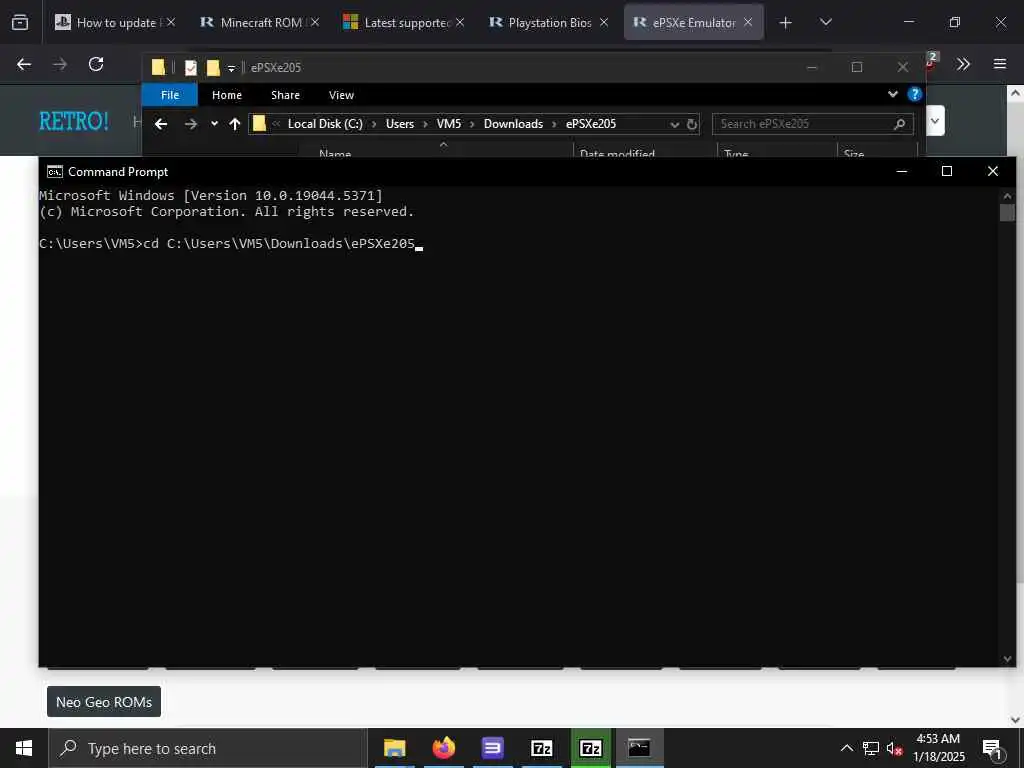Click Users breadcrumb in address bar

[400, 123]
